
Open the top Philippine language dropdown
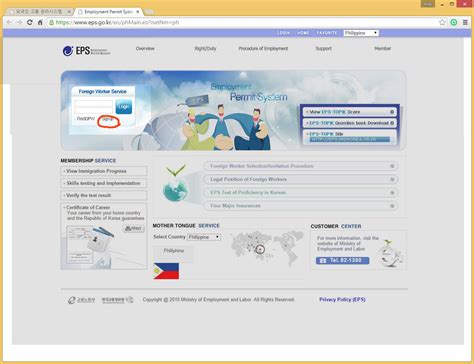[361, 33]
